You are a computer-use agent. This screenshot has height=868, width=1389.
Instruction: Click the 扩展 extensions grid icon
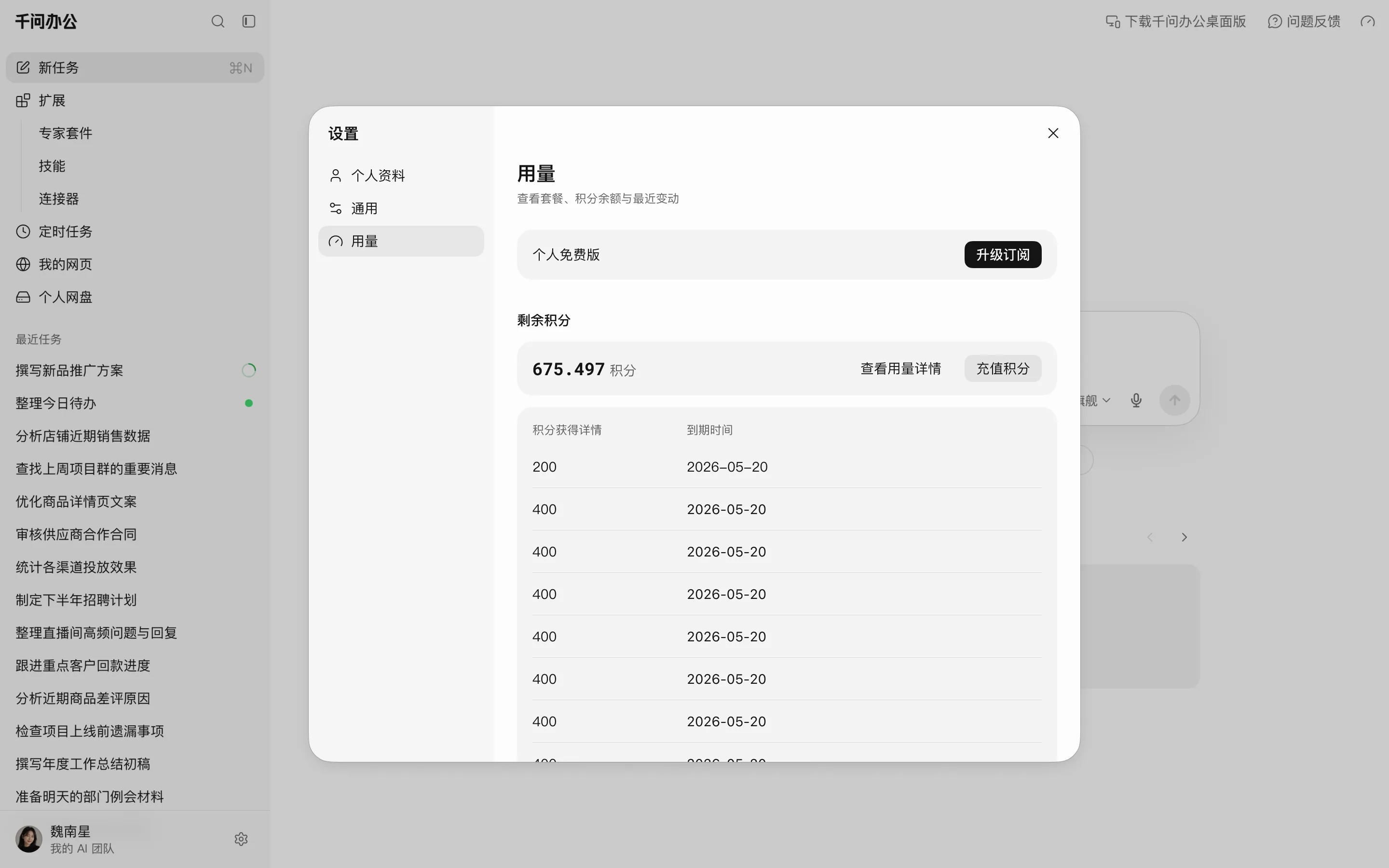click(x=23, y=100)
